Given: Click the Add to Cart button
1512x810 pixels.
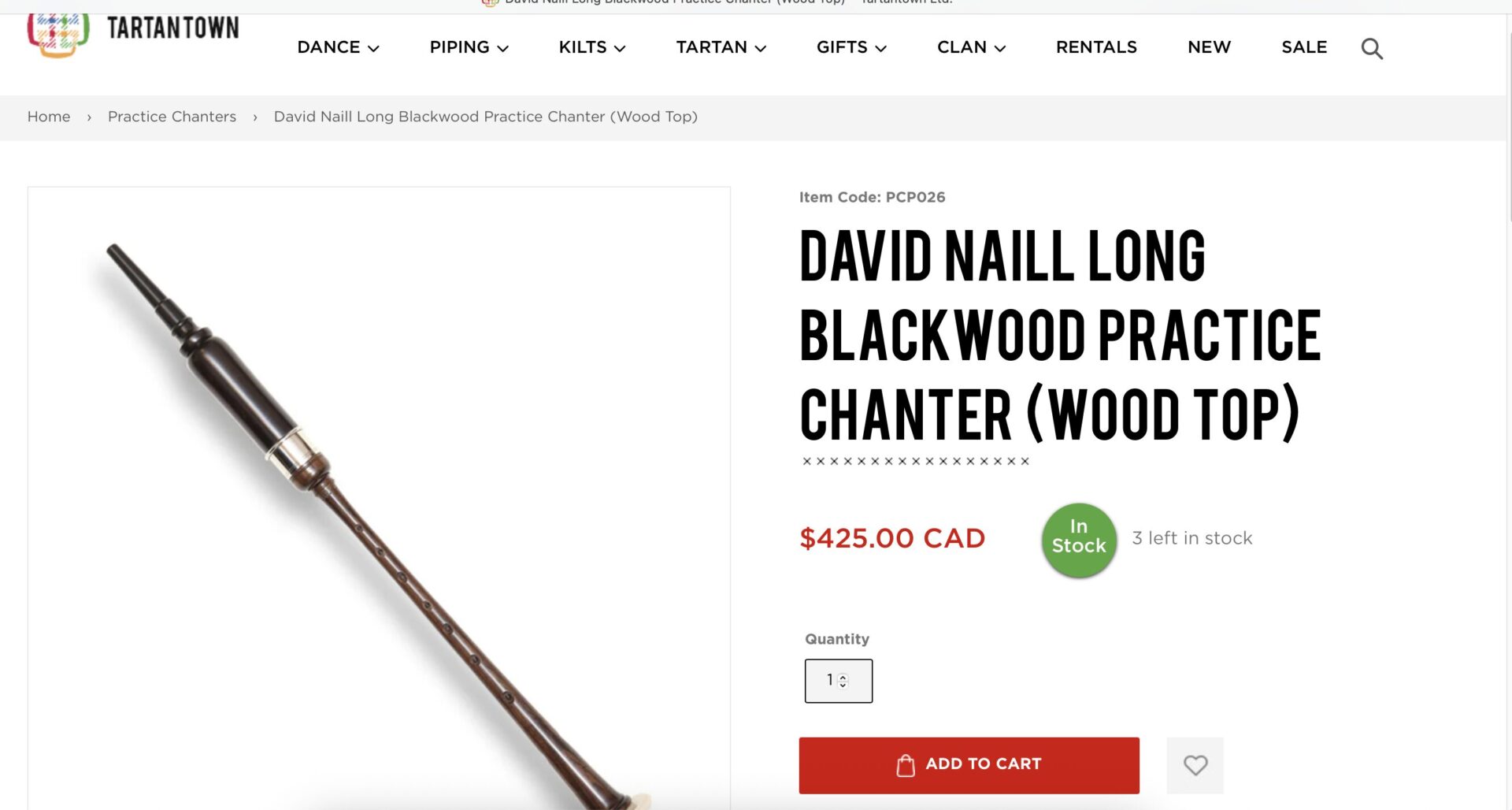Looking at the screenshot, I should click(969, 765).
